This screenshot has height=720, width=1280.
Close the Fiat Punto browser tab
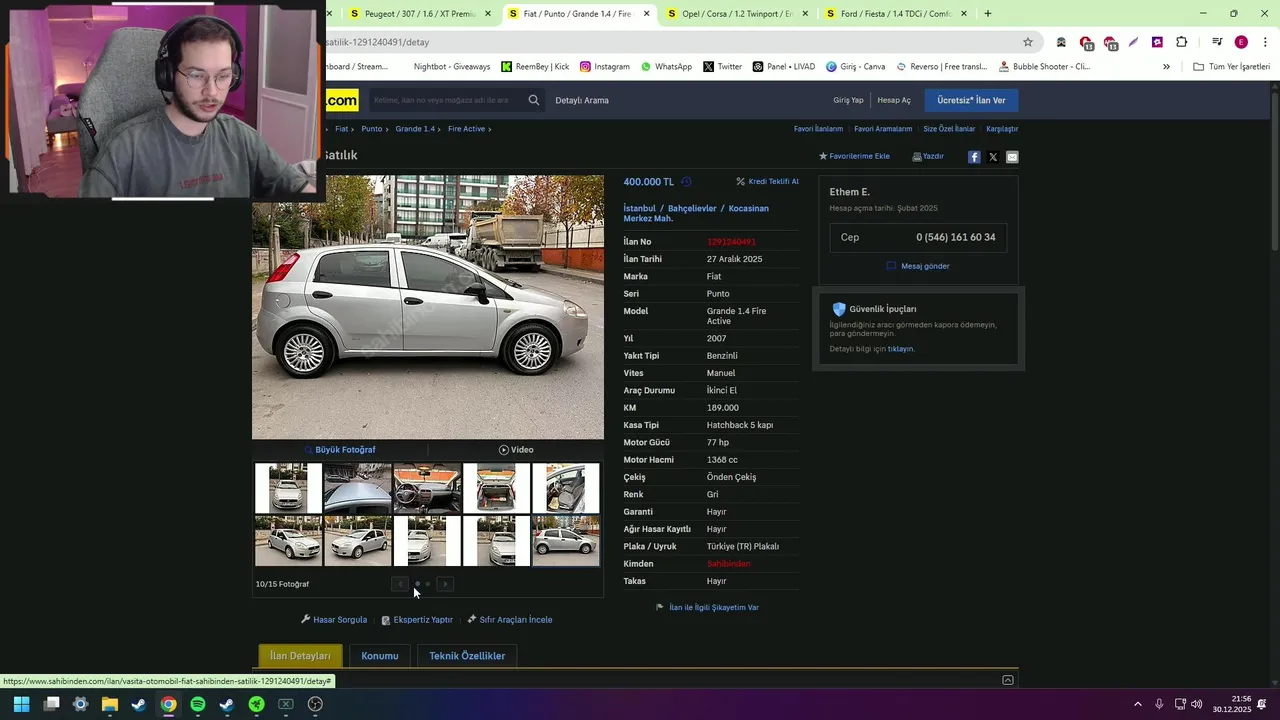[647, 14]
